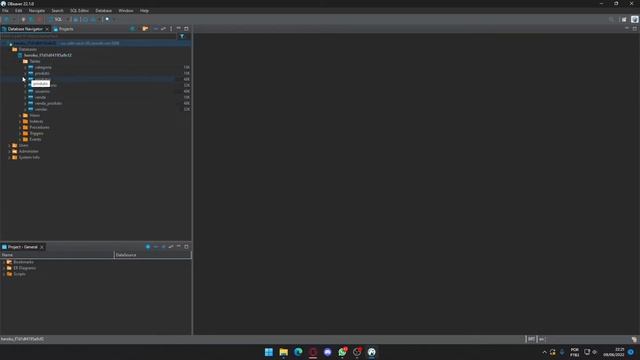Click the taskbar clock and date
The image size is (640, 360).
[x=614, y=352]
